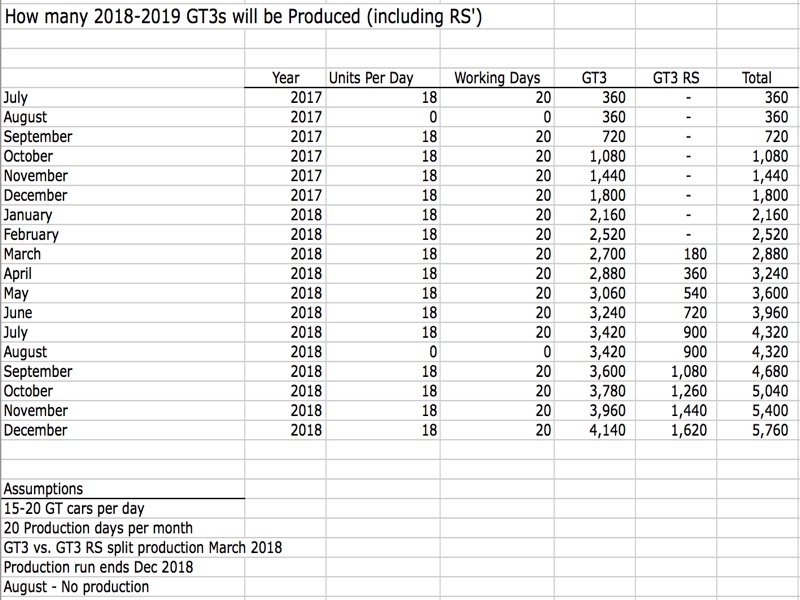
Task: Select the GT3 cell '4,140'
Action: pos(608,430)
